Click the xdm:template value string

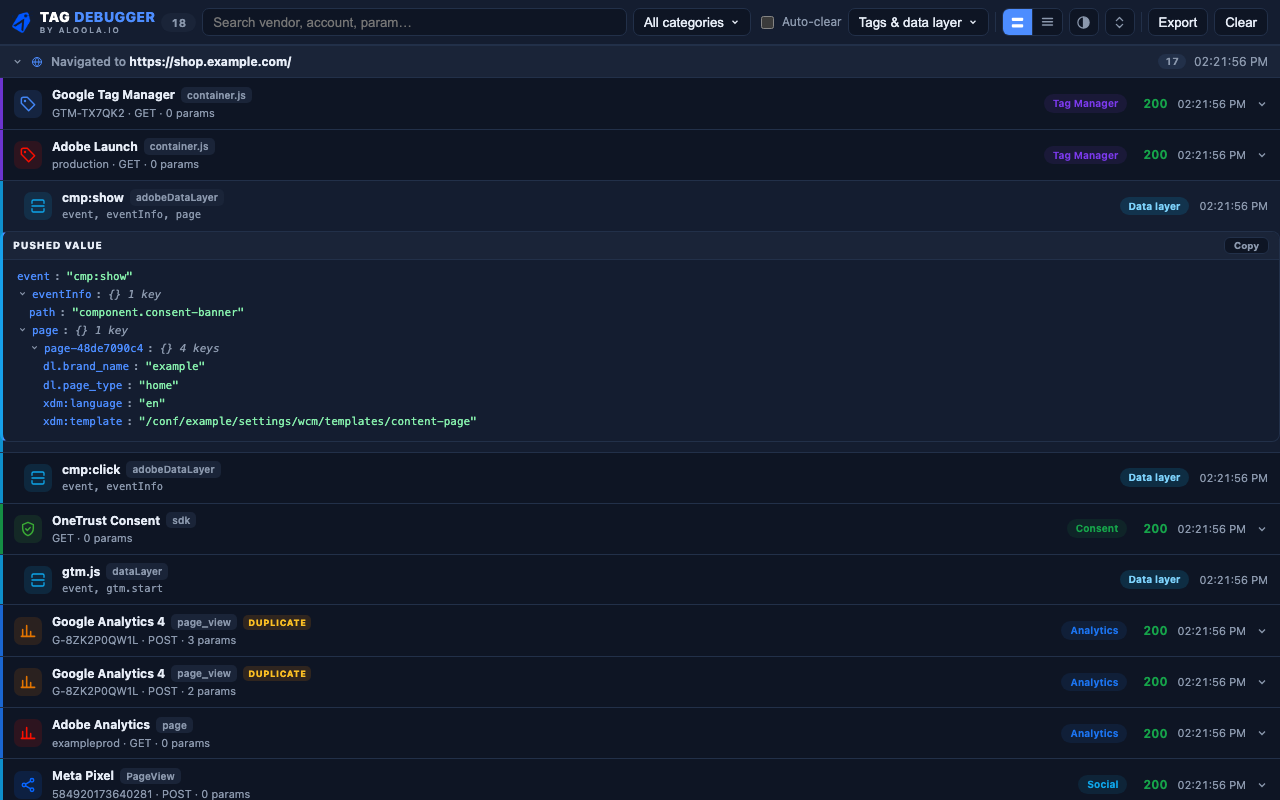coord(308,421)
